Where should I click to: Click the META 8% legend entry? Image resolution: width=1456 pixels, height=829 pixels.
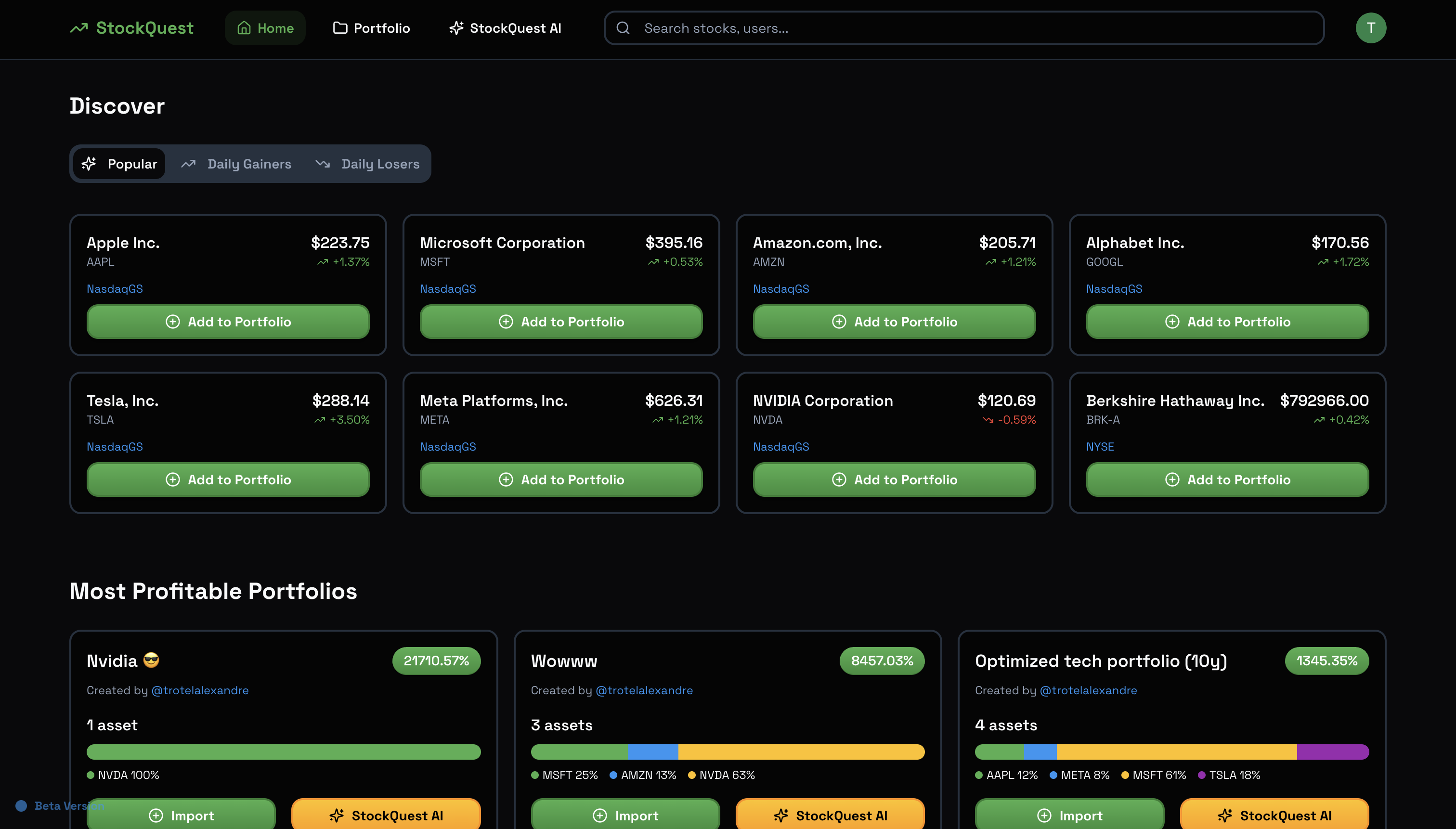pyautogui.click(x=1079, y=775)
